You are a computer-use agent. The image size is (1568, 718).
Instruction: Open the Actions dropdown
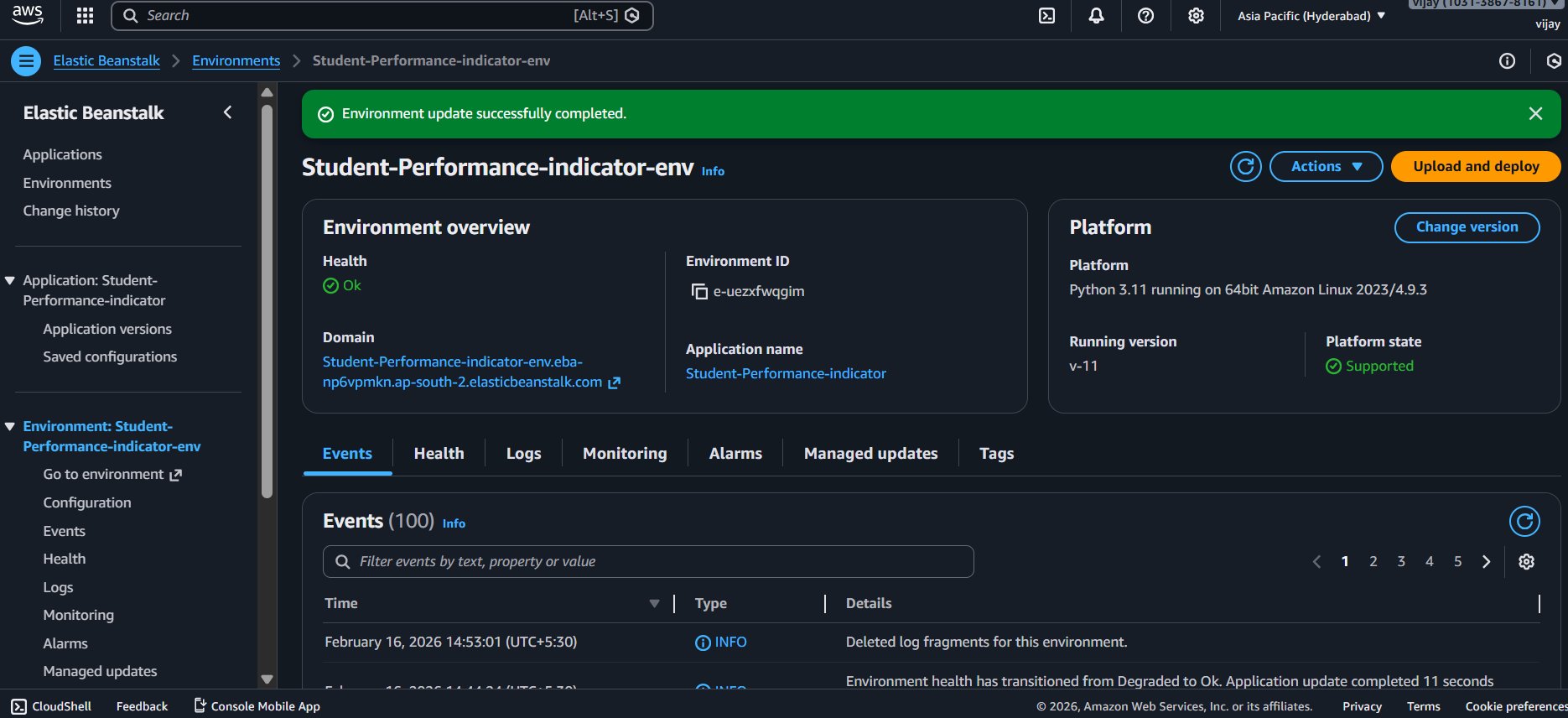tap(1326, 167)
